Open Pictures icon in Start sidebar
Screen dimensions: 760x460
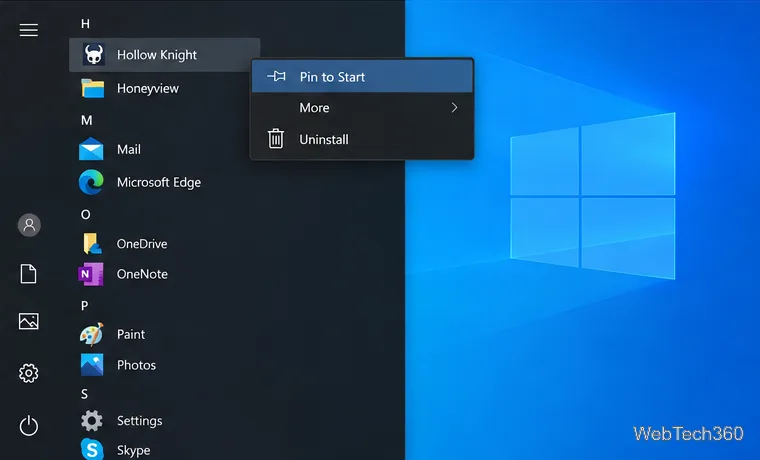coord(29,321)
